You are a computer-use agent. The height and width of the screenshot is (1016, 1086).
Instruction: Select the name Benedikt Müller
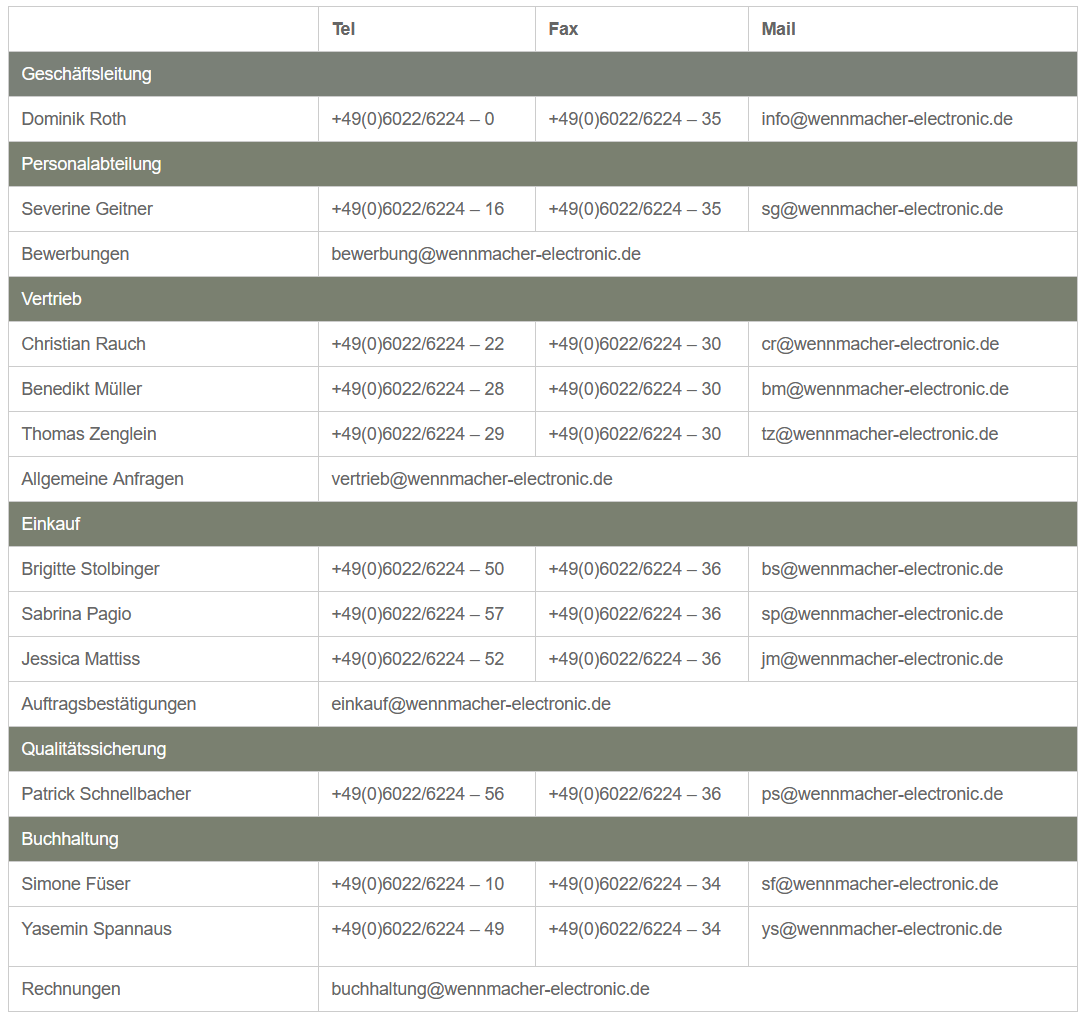pos(81,389)
